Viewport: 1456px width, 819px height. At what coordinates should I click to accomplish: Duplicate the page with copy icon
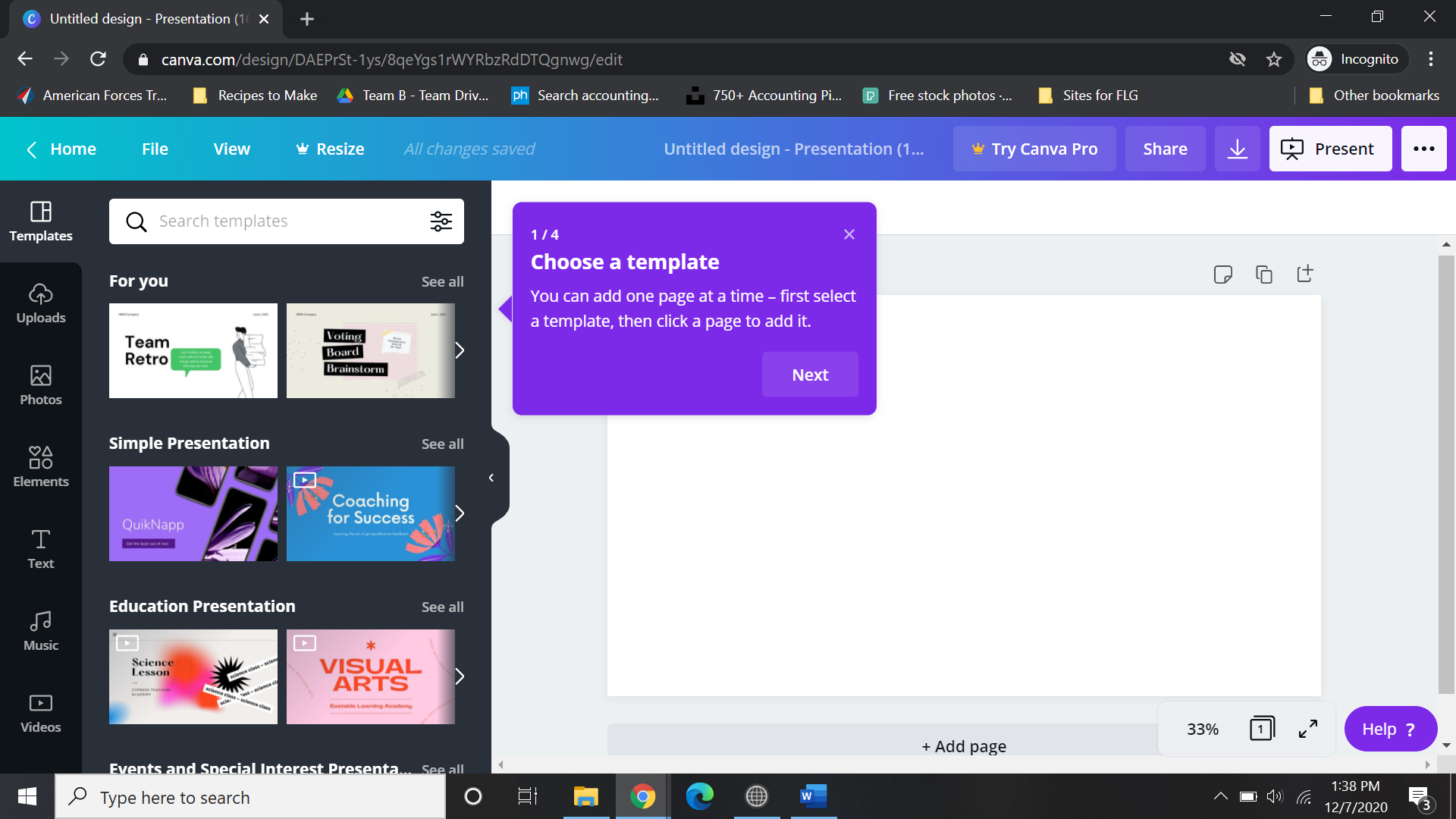(1263, 275)
